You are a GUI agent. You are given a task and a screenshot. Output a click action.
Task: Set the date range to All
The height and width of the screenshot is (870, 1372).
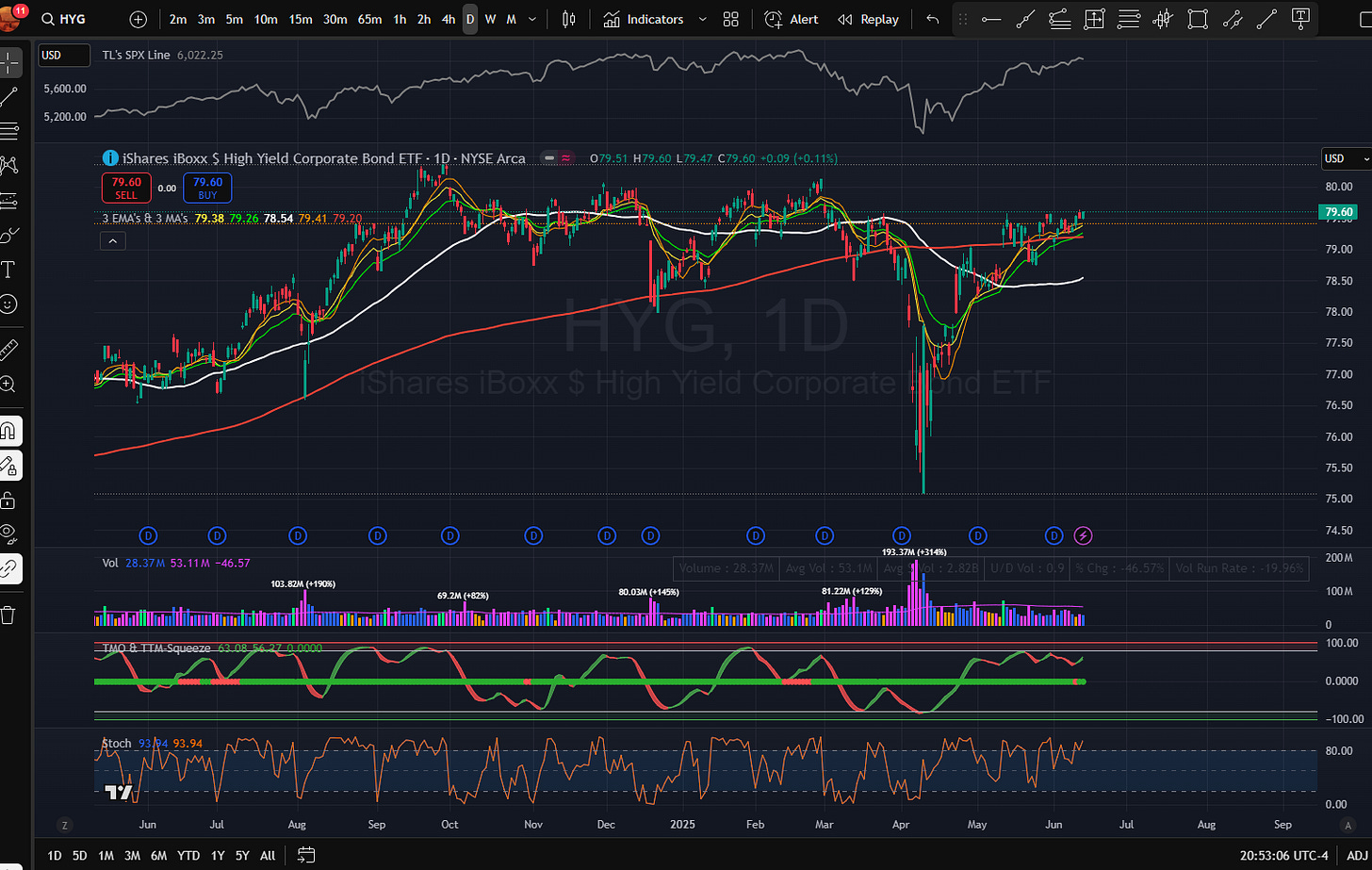268,855
